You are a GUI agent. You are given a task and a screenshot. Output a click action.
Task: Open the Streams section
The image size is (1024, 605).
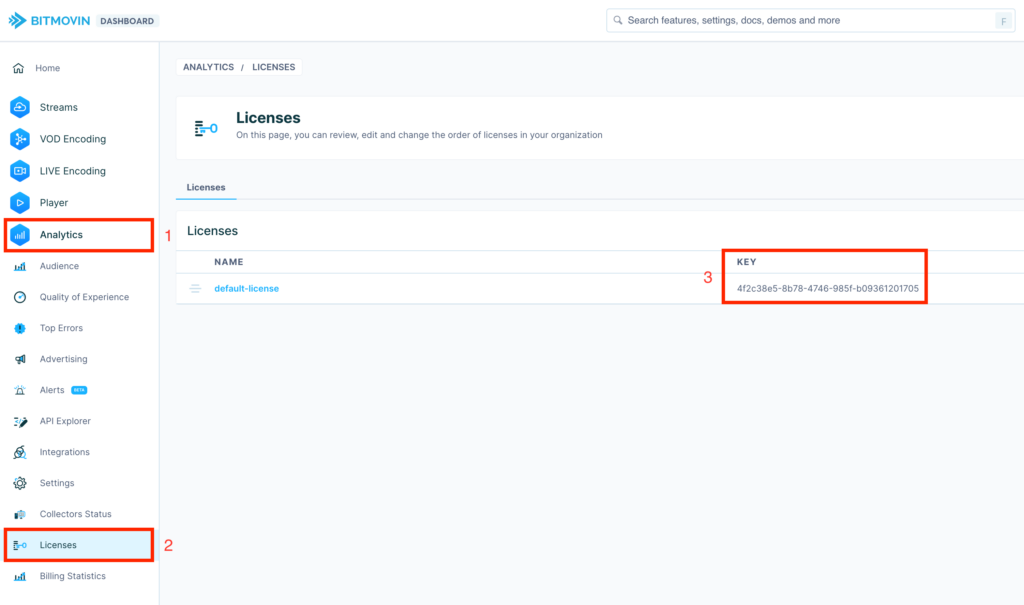[59, 107]
